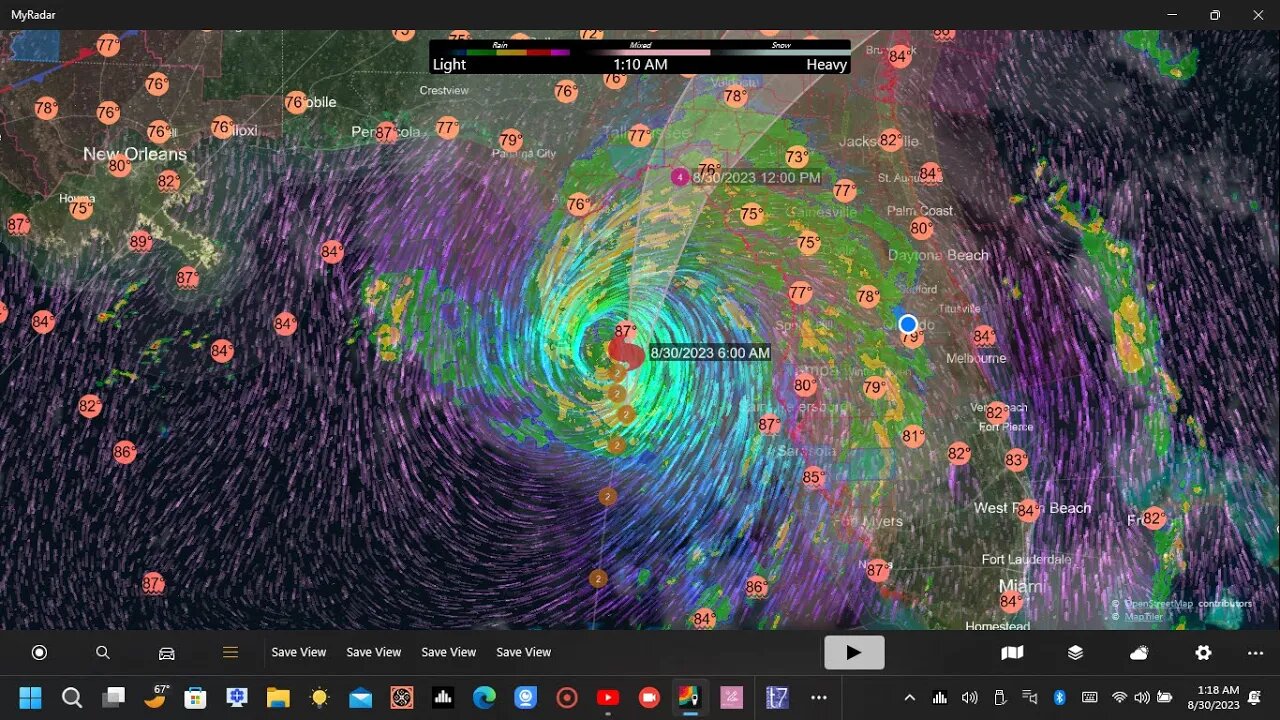The image size is (1280, 720).
Task: Open the cloud-sun forecast icon
Action: [1139, 652]
